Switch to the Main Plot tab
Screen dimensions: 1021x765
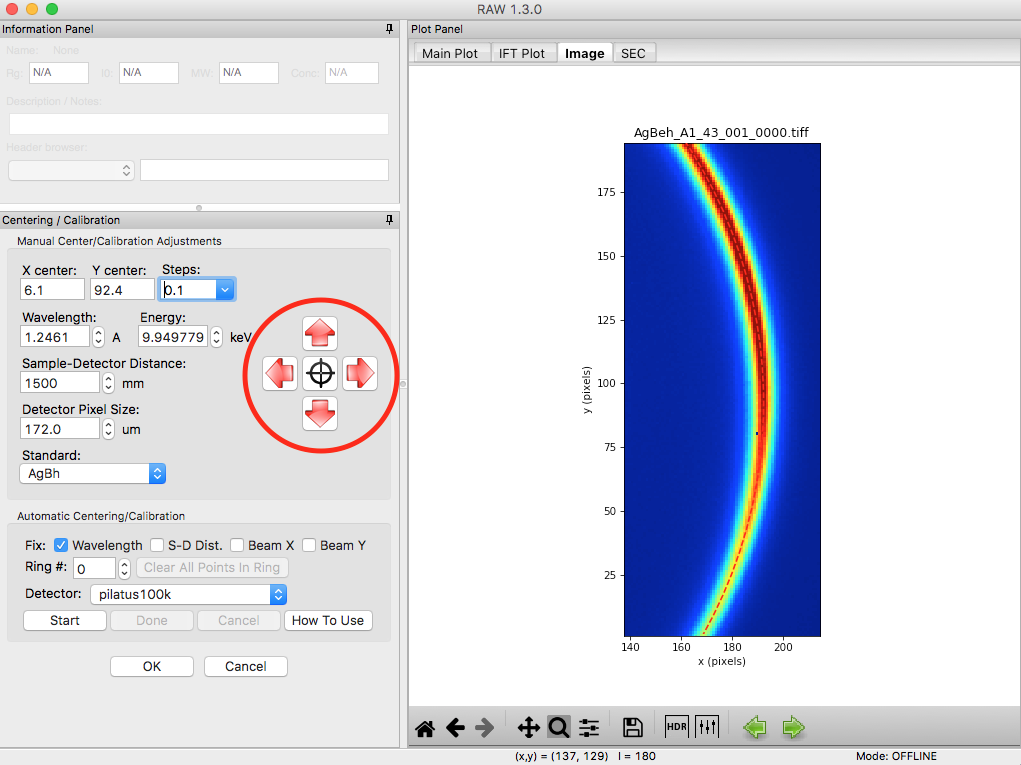(x=450, y=53)
